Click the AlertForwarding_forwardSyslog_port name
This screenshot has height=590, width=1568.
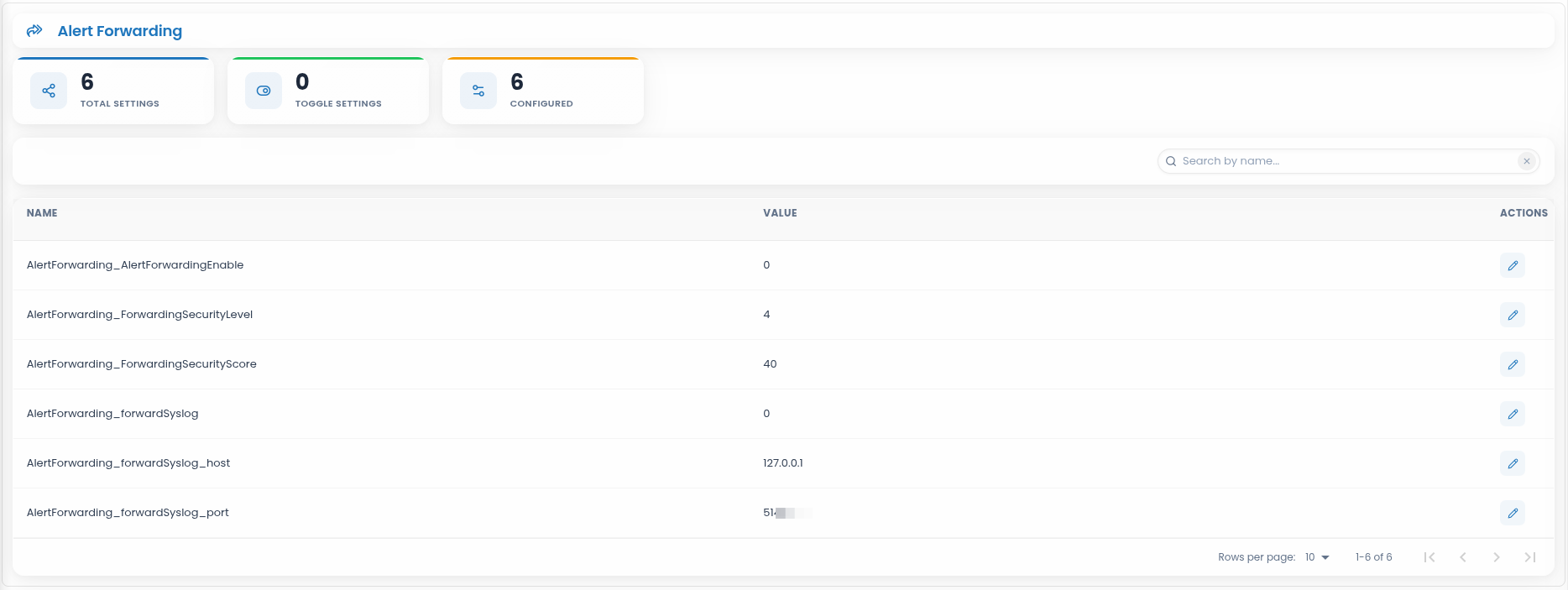128,513
